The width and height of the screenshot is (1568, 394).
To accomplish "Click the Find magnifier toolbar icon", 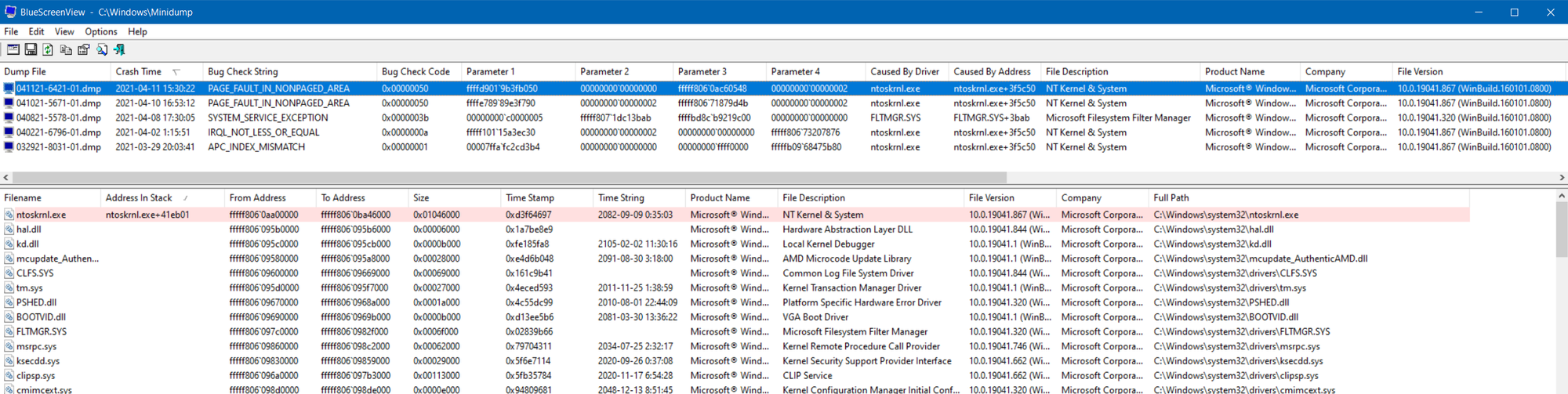I will (102, 49).
